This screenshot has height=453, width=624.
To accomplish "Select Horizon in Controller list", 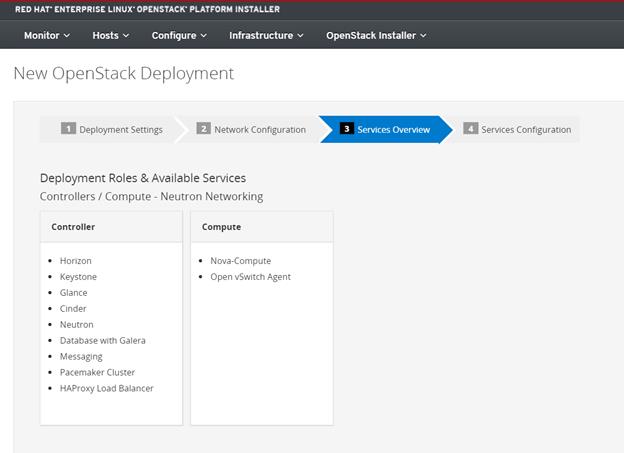I will 76,261.
